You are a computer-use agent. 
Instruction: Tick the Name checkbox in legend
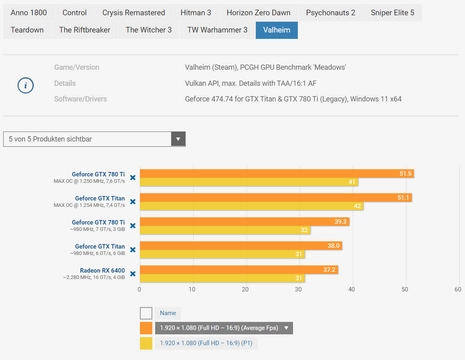(x=146, y=313)
